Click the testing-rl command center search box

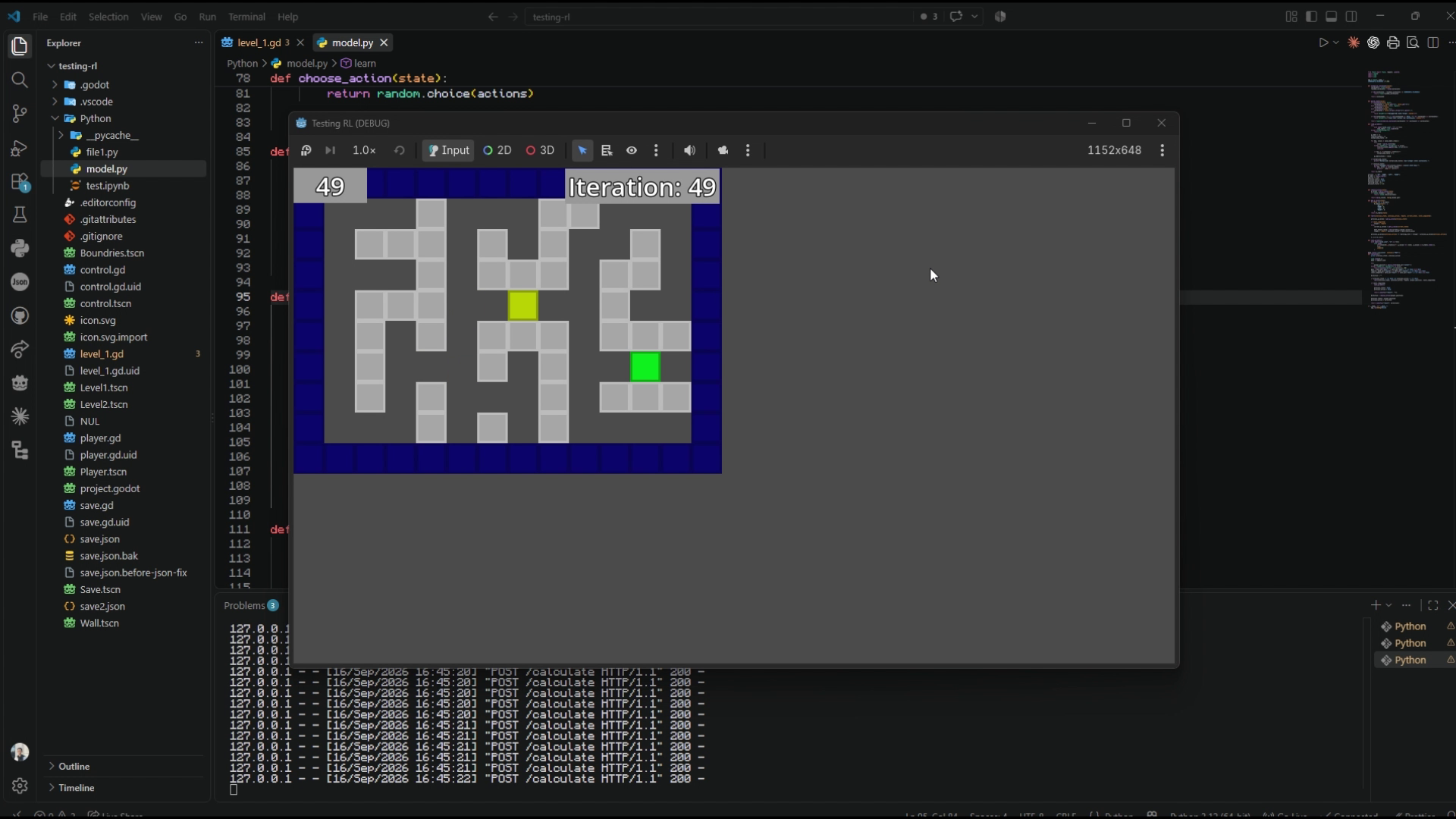click(x=719, y=17)
